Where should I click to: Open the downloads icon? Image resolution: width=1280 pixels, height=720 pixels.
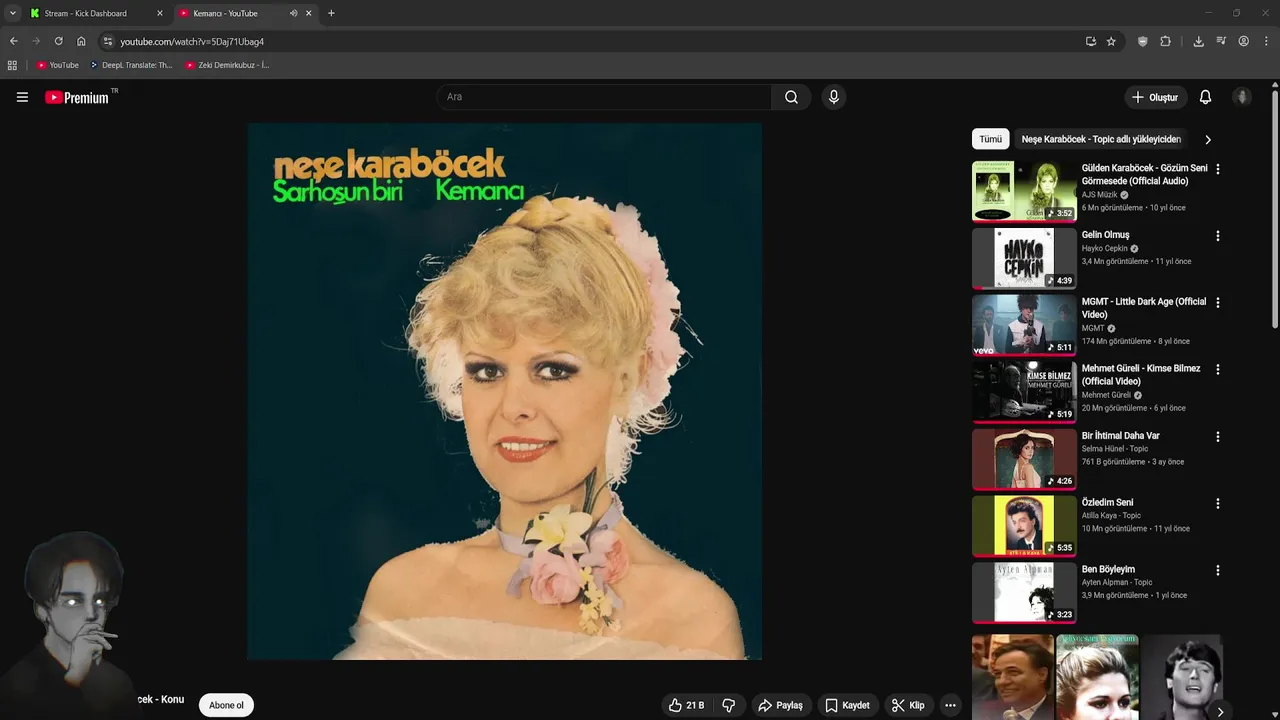1198,41
